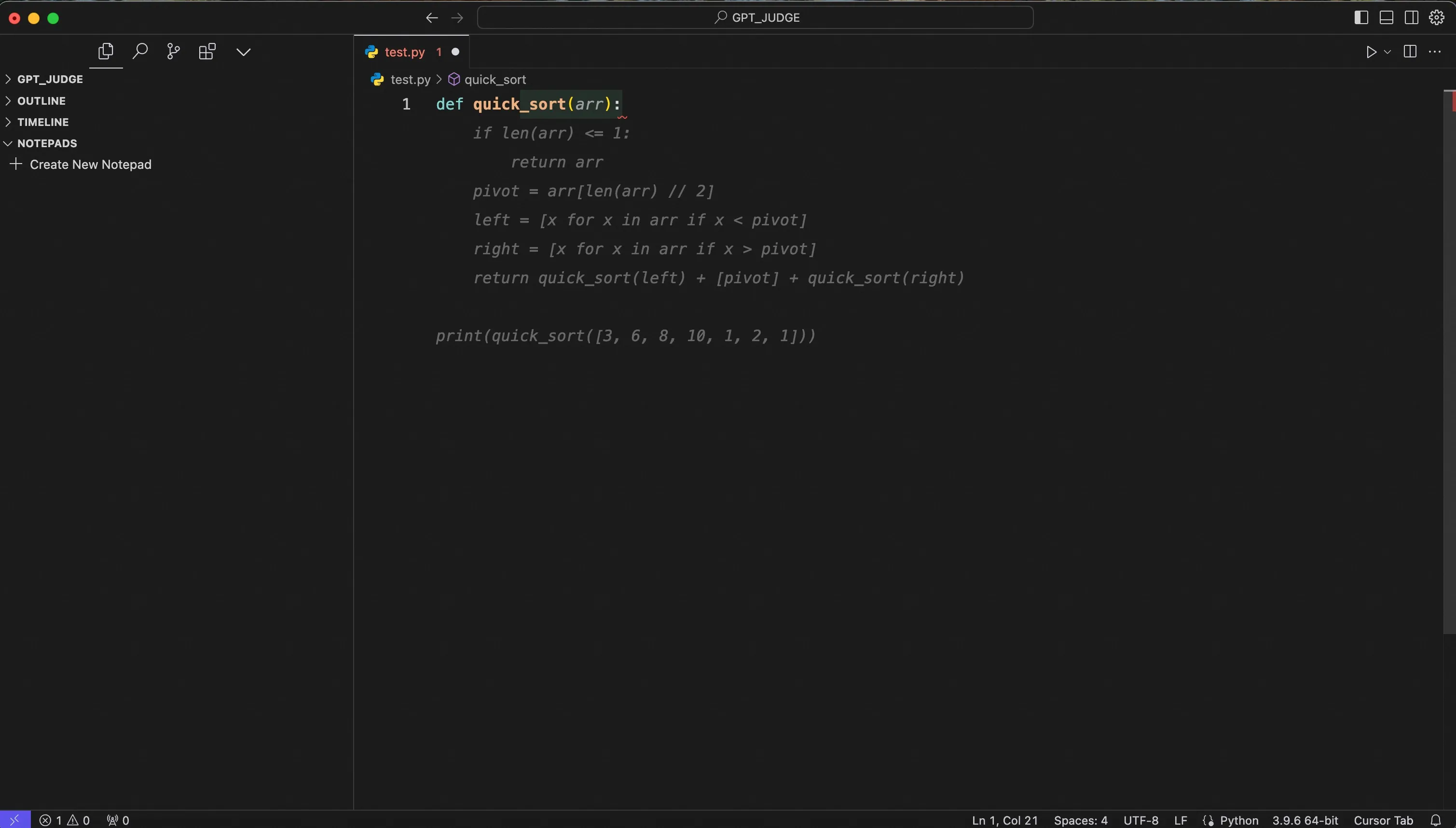This screenshot has width=1456, height=828.
Task: Open the Search panel icon
Action: pos(139,52)
